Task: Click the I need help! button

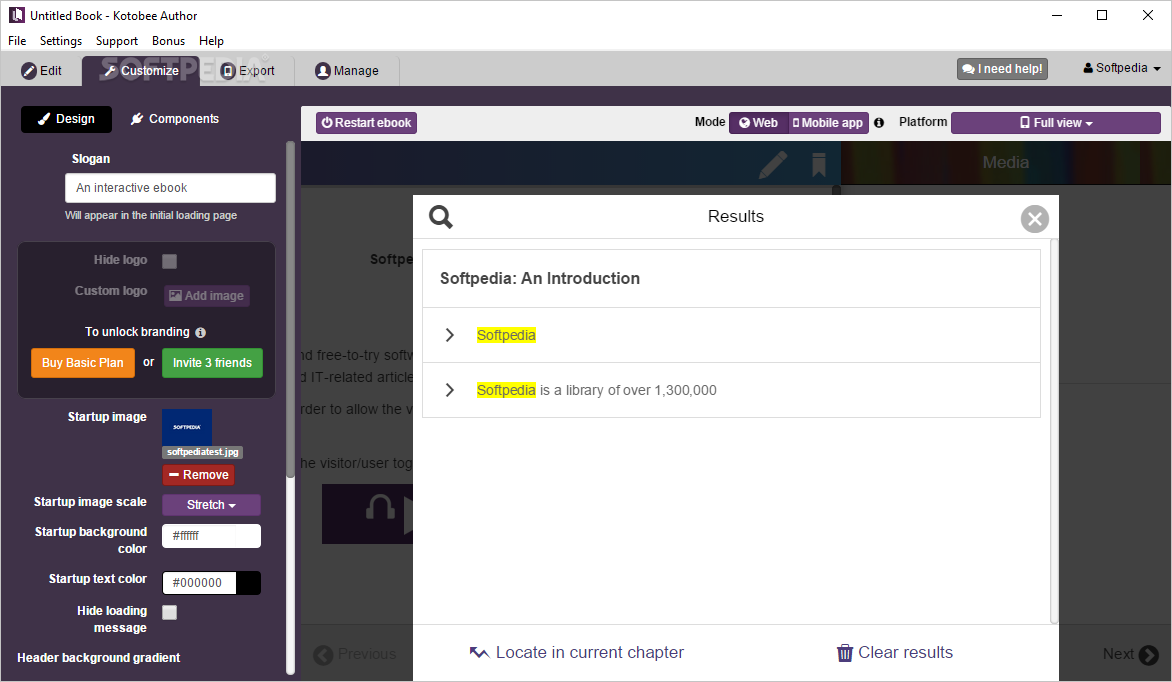Action: coord(1002,69)
